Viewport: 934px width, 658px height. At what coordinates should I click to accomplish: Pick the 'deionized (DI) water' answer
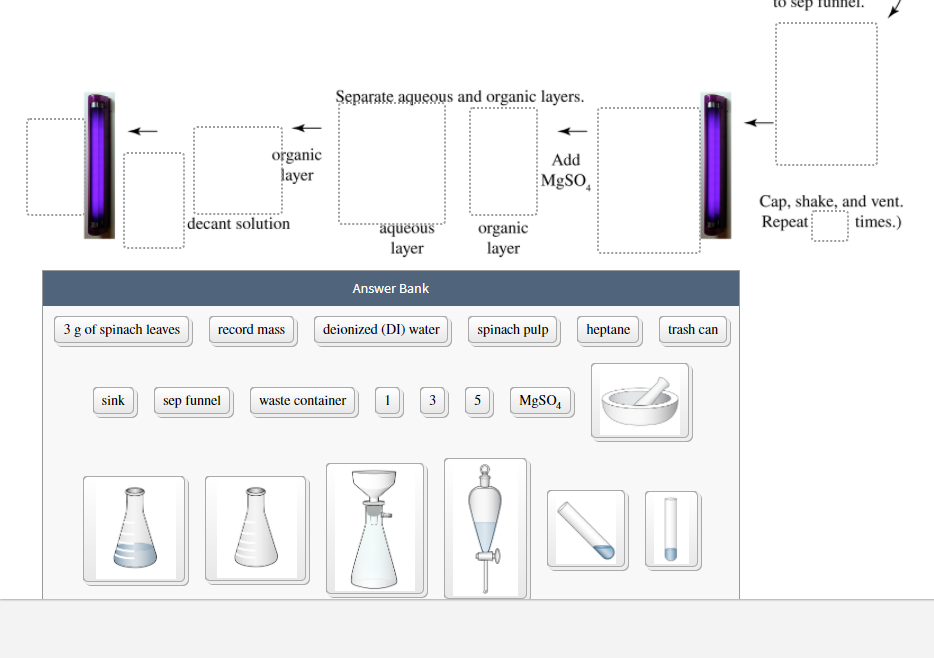click(381, 329)
